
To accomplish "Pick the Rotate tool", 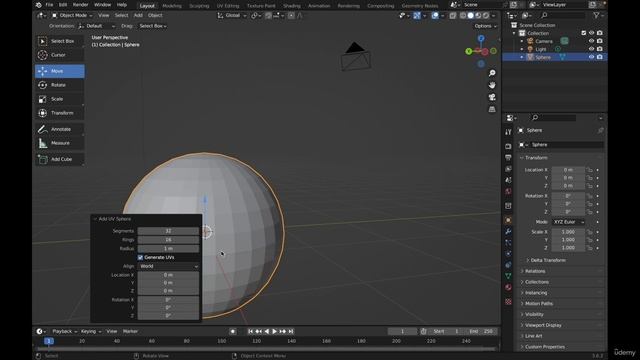I will [60, 85].
